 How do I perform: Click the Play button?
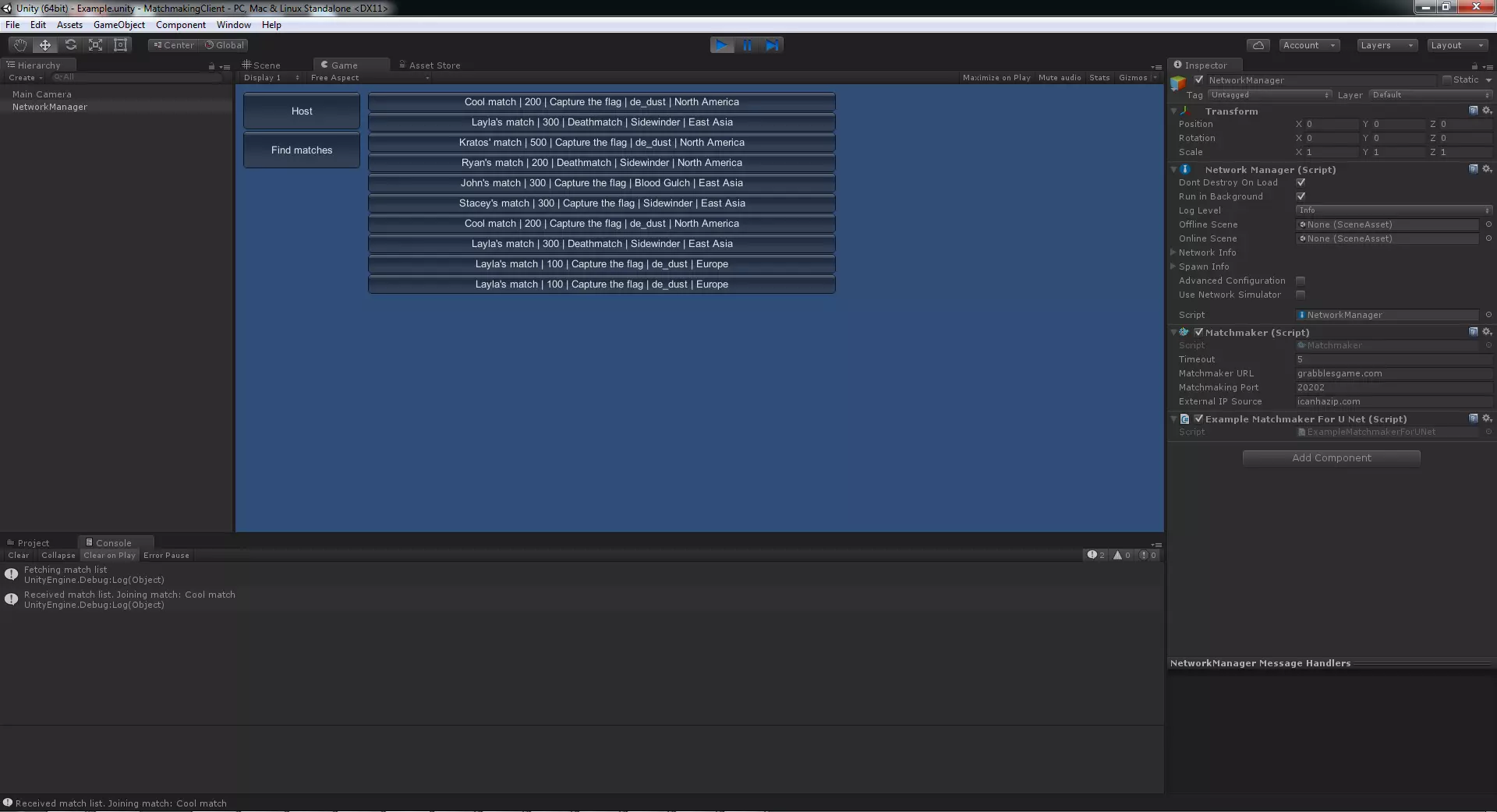[x=722, y=45]
